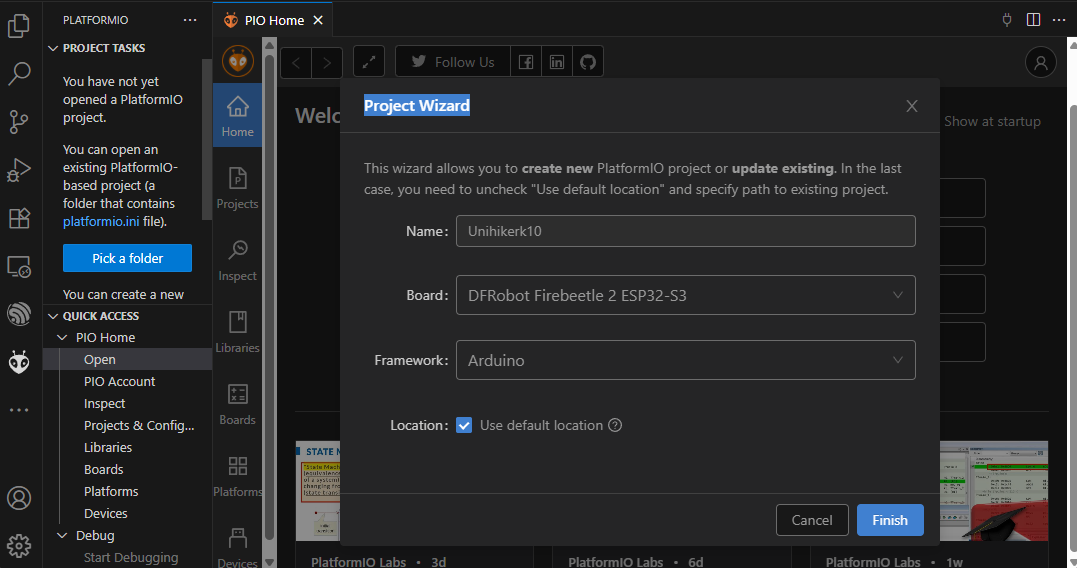The image size is (1077, 568).
Task: Open Devices in PIO sidebar
Action: [238, 547]
